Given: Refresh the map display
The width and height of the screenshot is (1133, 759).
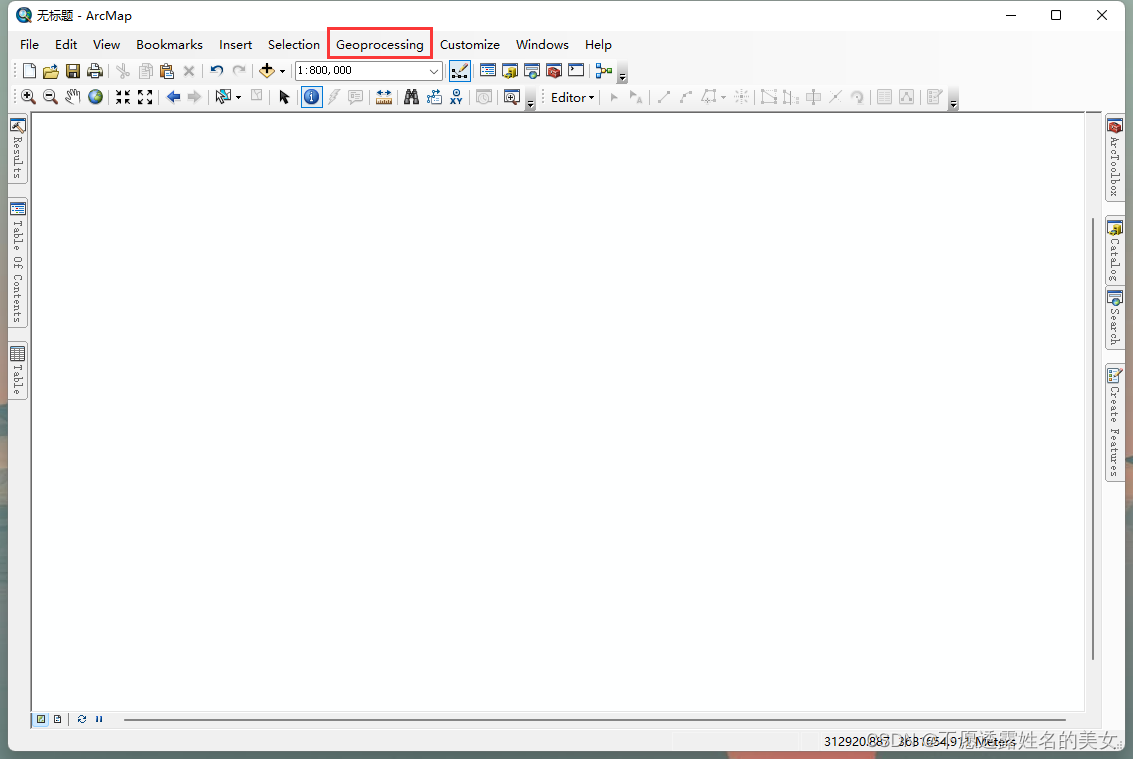Looking at the screenshot, I should tap(82, 719).
